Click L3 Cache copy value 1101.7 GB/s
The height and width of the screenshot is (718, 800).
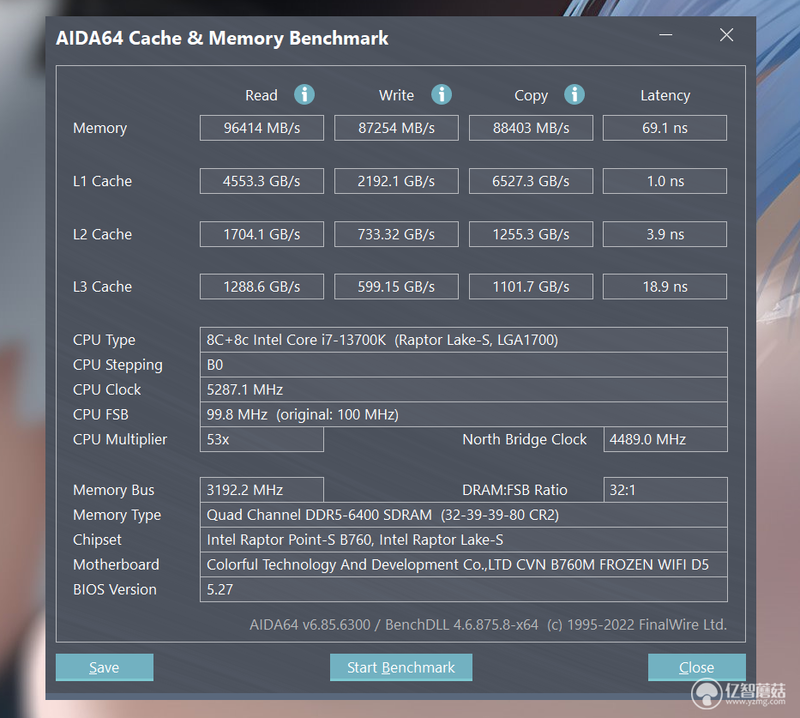(531, 287)
